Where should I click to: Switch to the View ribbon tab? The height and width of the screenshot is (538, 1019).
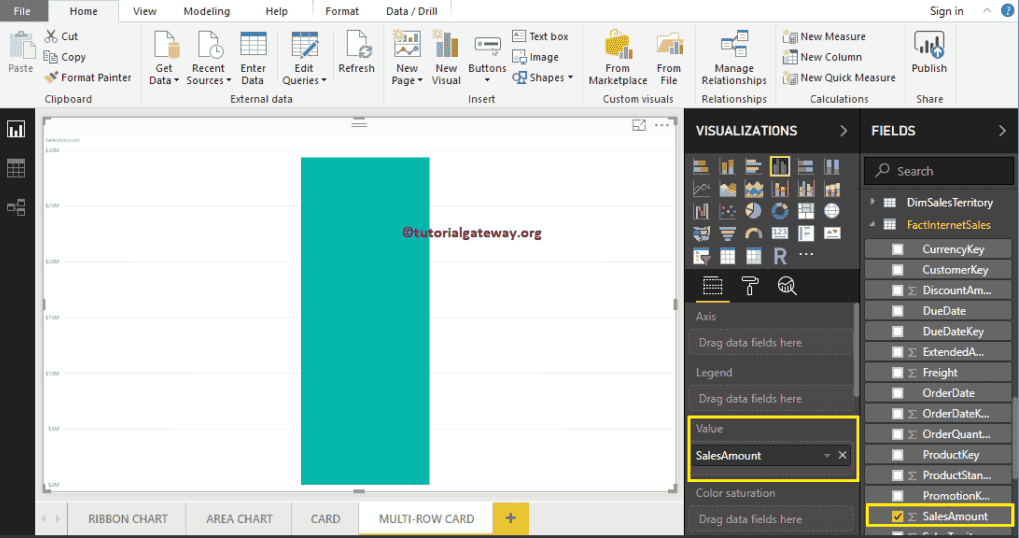(x=144, y=11)
